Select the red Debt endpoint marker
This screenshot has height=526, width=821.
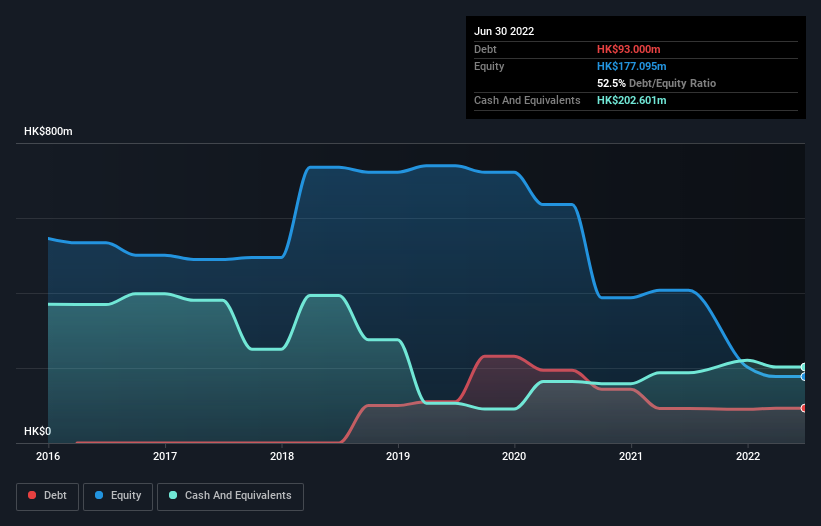point(804,408)
